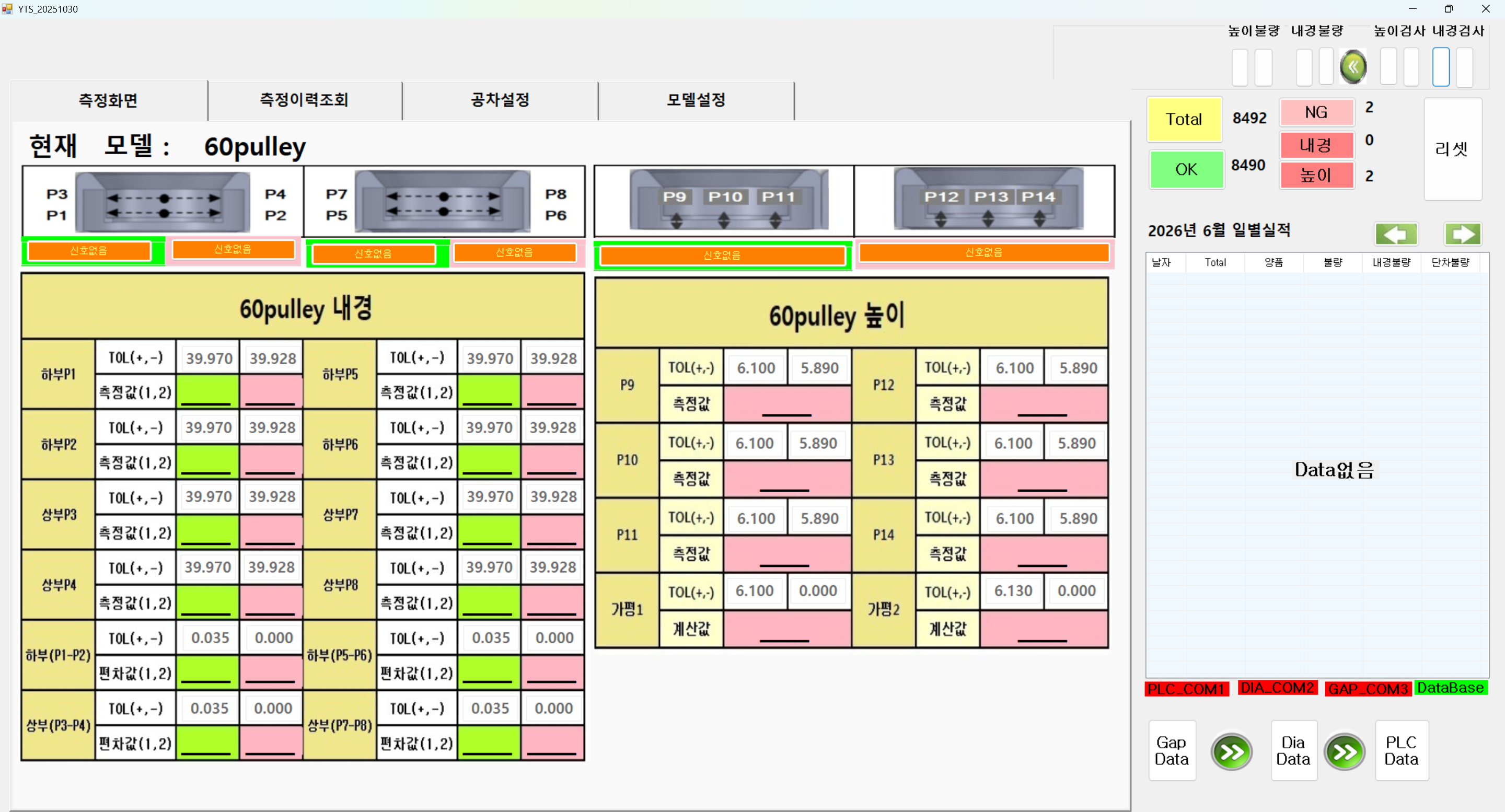Image resolution: width=1505 pixels, height=812 pixels.
Task: Click P12 lower tolerance field 5.890
Action: (1078, 368)
